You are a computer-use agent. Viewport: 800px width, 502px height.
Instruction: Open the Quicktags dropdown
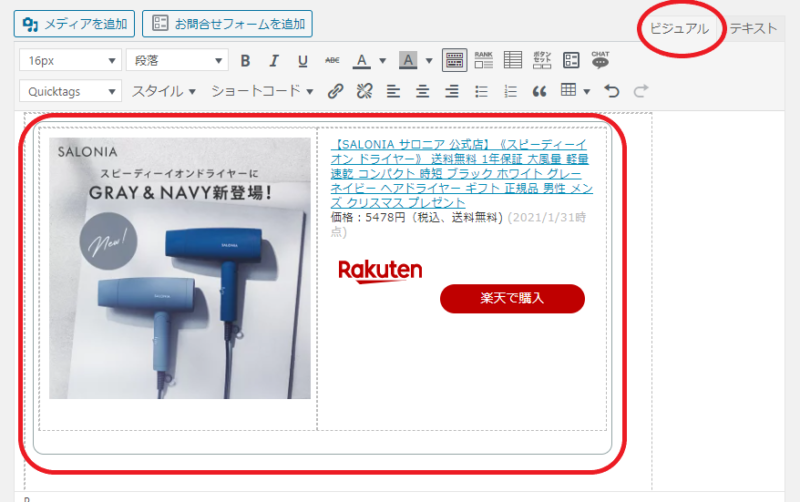click(70, 92)
